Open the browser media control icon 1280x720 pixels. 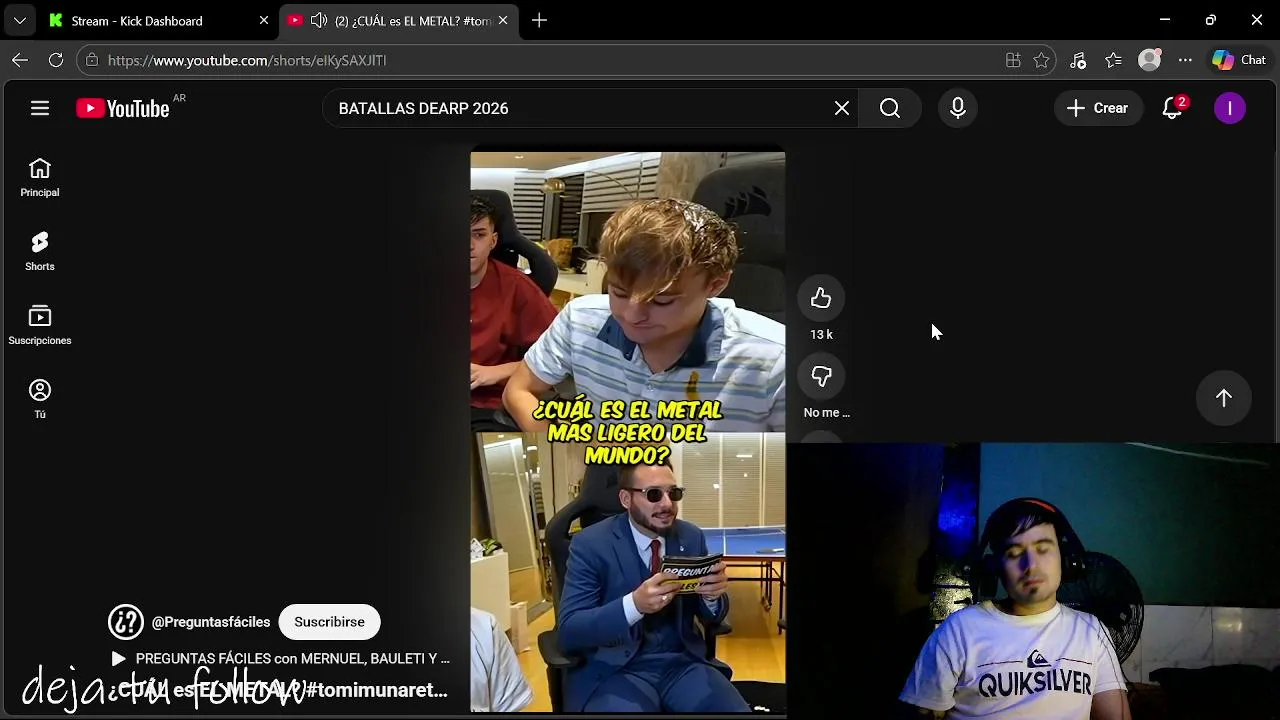(1078, 60)
